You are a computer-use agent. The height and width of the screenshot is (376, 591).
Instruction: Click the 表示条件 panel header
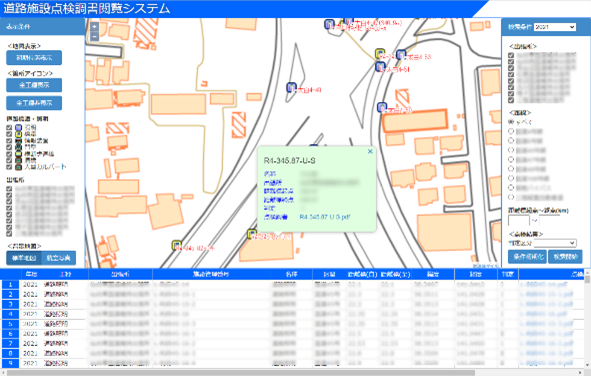[x=42, y=26]
